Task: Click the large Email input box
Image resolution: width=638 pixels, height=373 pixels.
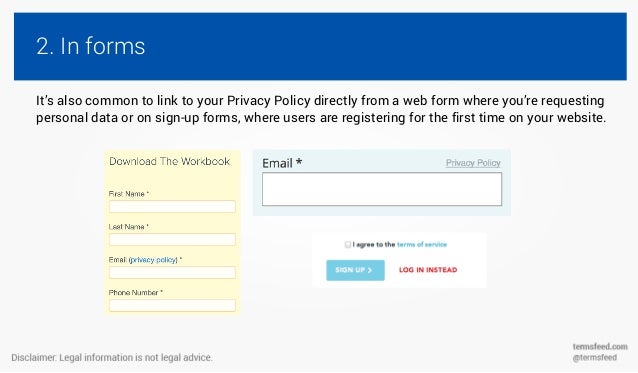Action: click(382, 189)
